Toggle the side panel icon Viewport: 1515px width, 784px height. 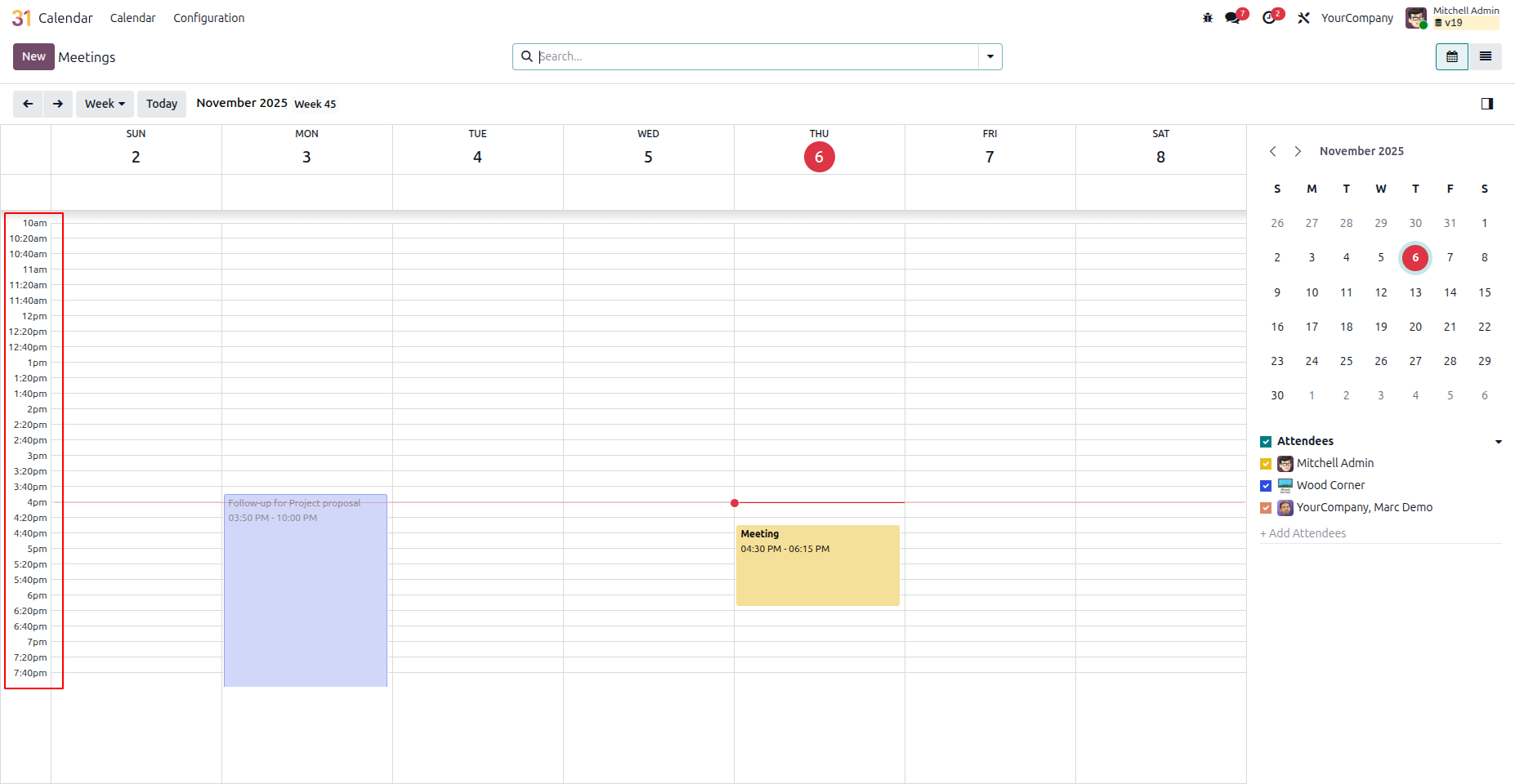coord(1487,104)
